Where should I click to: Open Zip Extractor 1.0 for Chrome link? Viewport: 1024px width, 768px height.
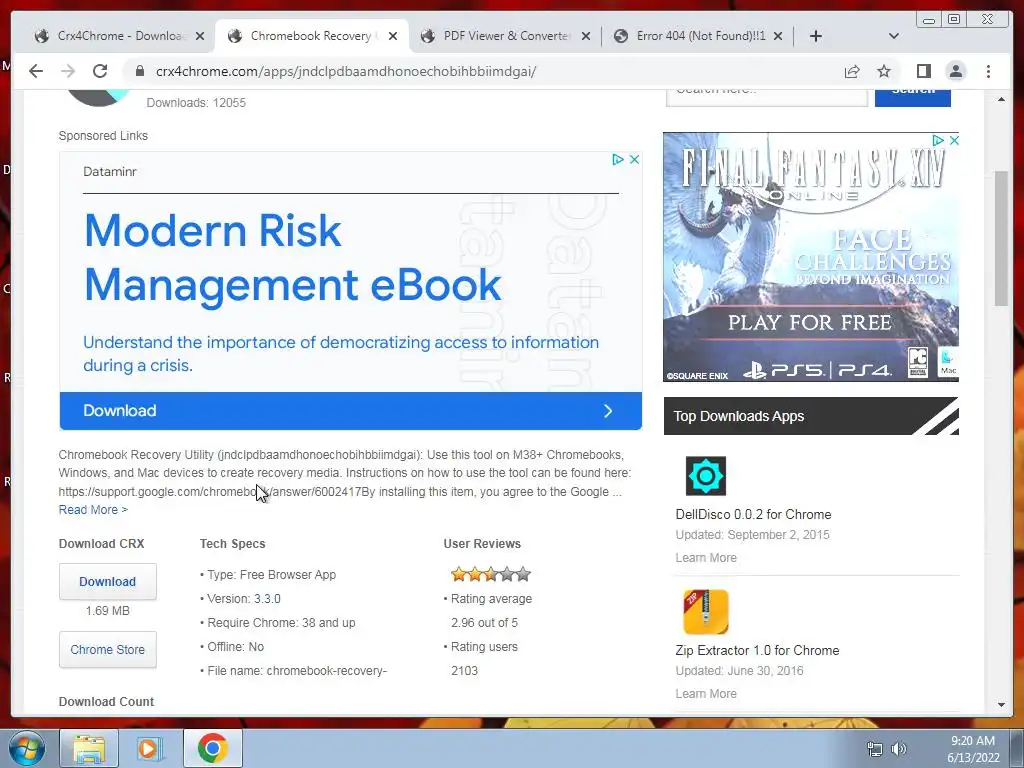point(757,650)
